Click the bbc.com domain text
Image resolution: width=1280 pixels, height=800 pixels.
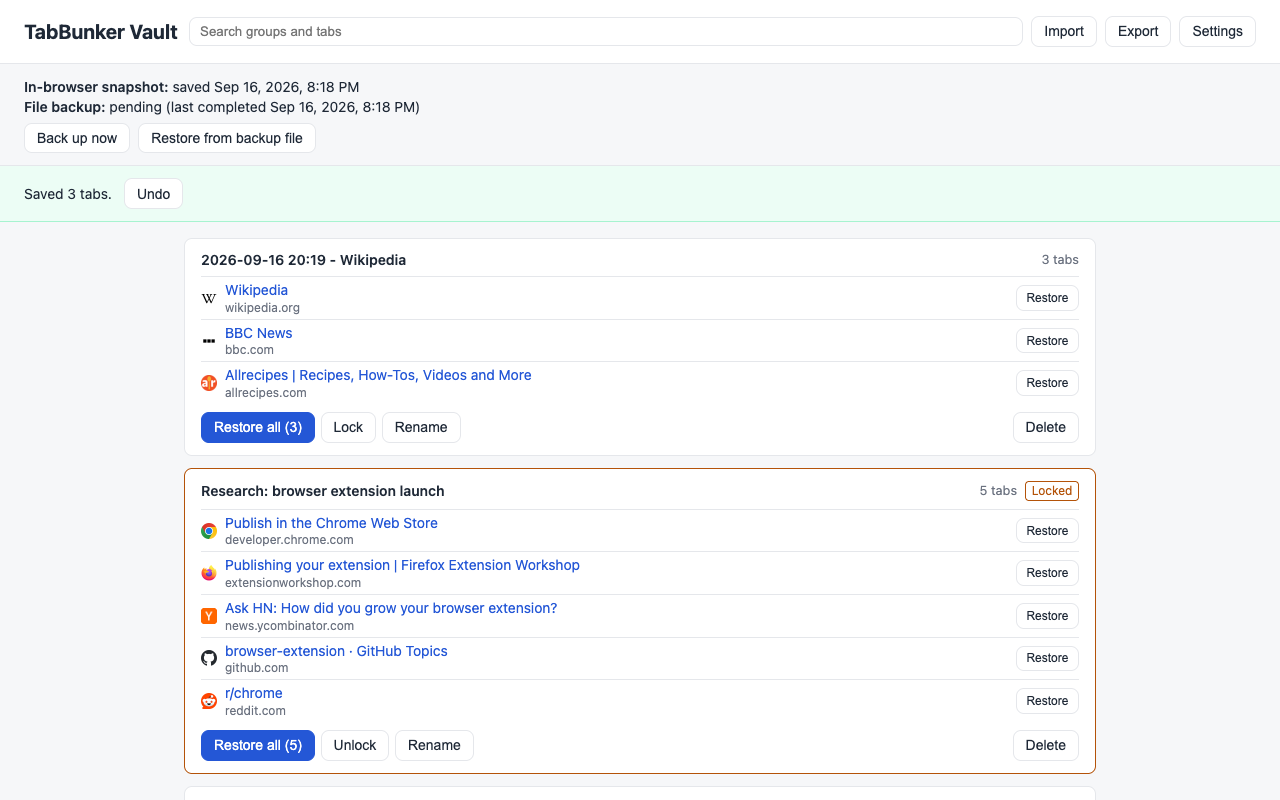click(x=249, y=350)
